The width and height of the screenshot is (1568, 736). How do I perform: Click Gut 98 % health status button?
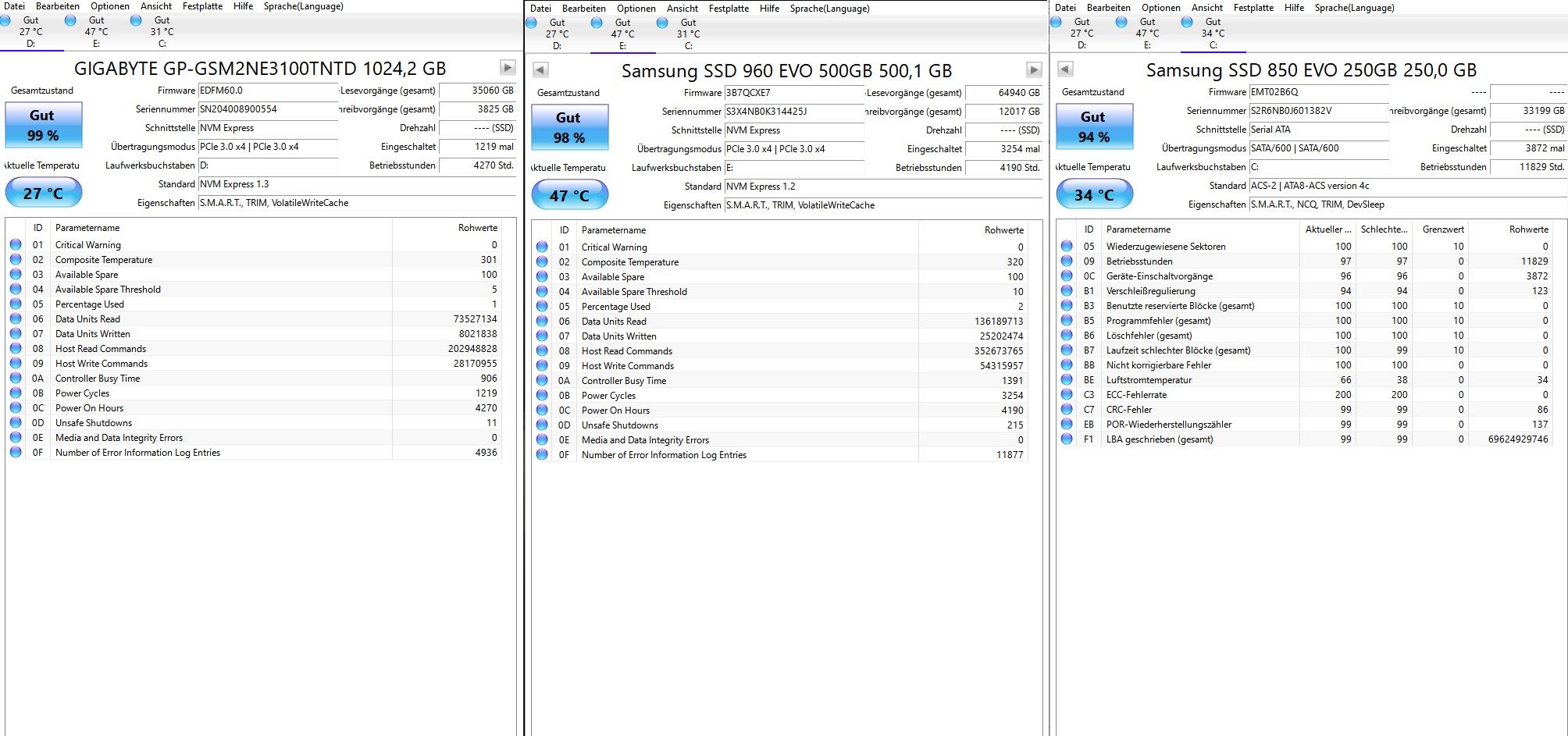(x=569, y=127)
